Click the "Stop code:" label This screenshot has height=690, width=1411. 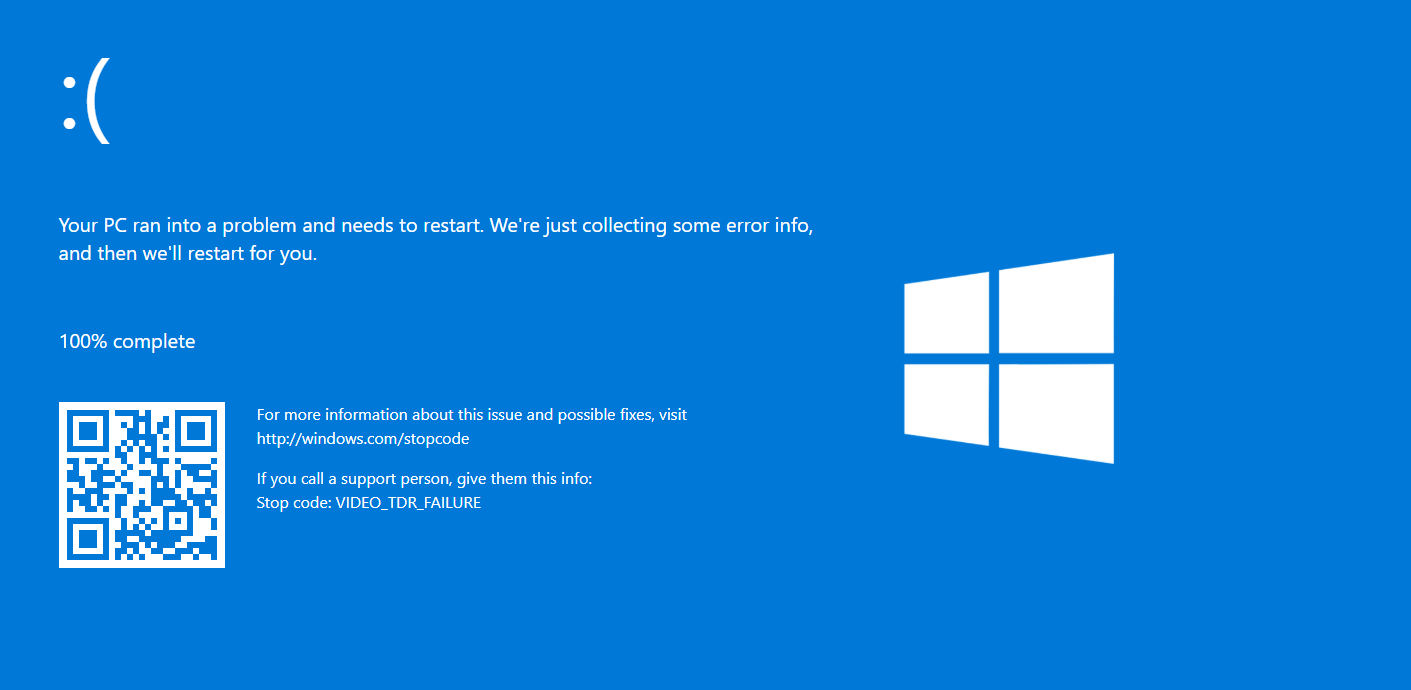[x=294, y=503]
